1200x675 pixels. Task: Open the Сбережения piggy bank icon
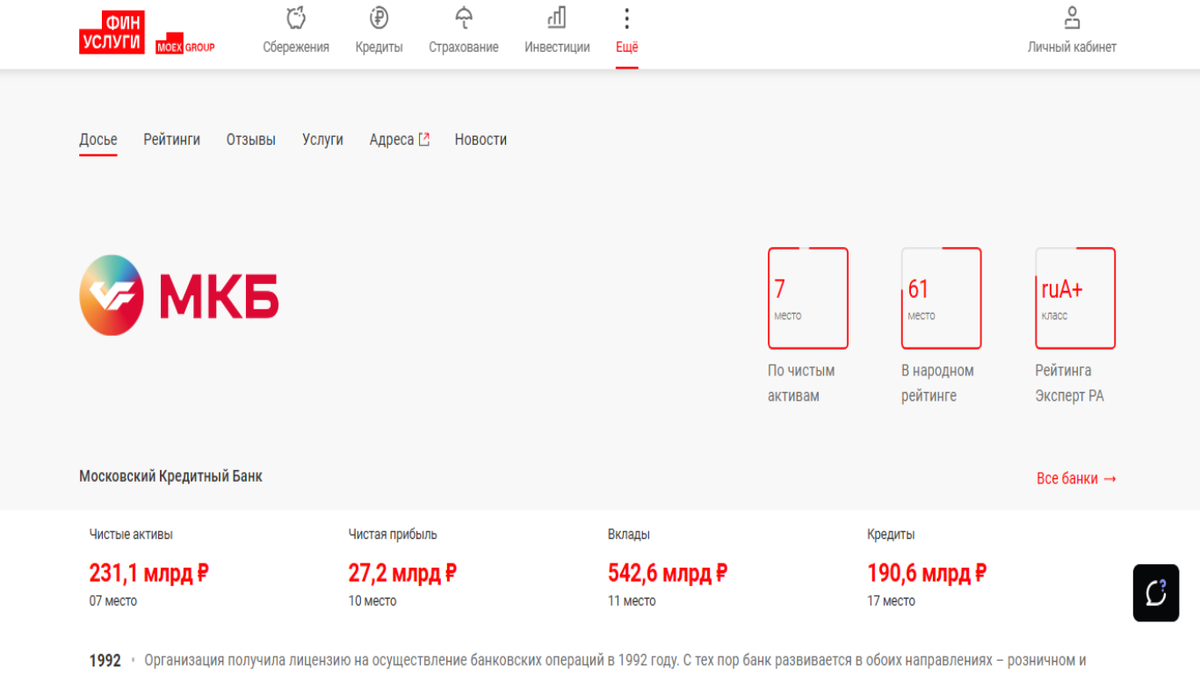tap(296, 17)
